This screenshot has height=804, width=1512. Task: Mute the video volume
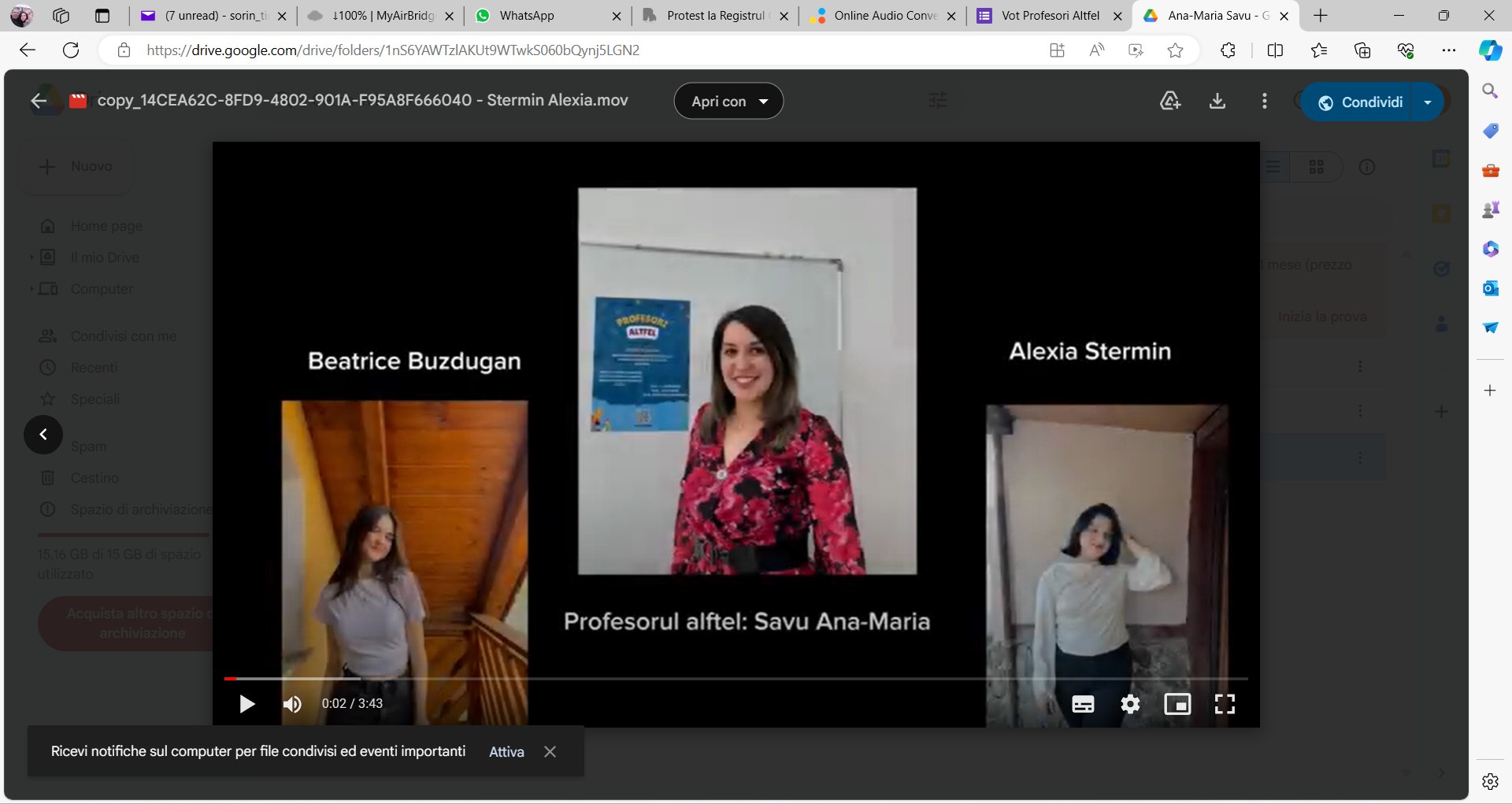(292, 704)
